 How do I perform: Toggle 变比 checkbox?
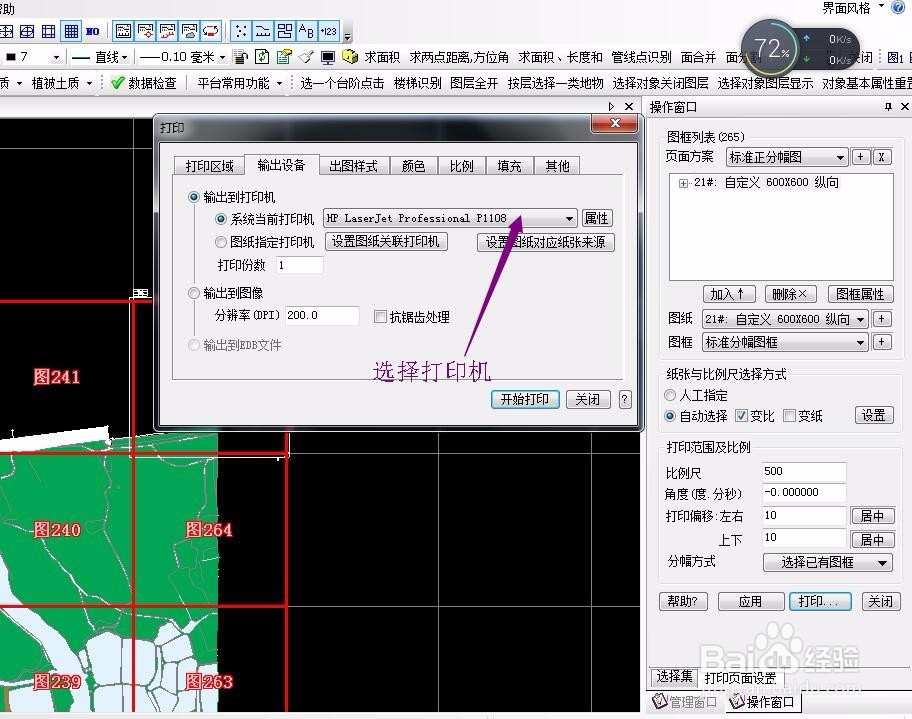(x=741, y=415)
